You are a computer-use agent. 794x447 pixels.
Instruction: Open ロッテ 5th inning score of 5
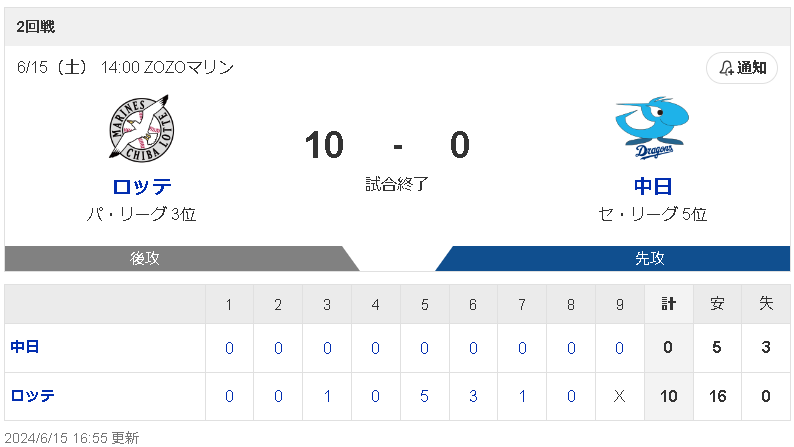pyautogui.click(x=424, y=396)
